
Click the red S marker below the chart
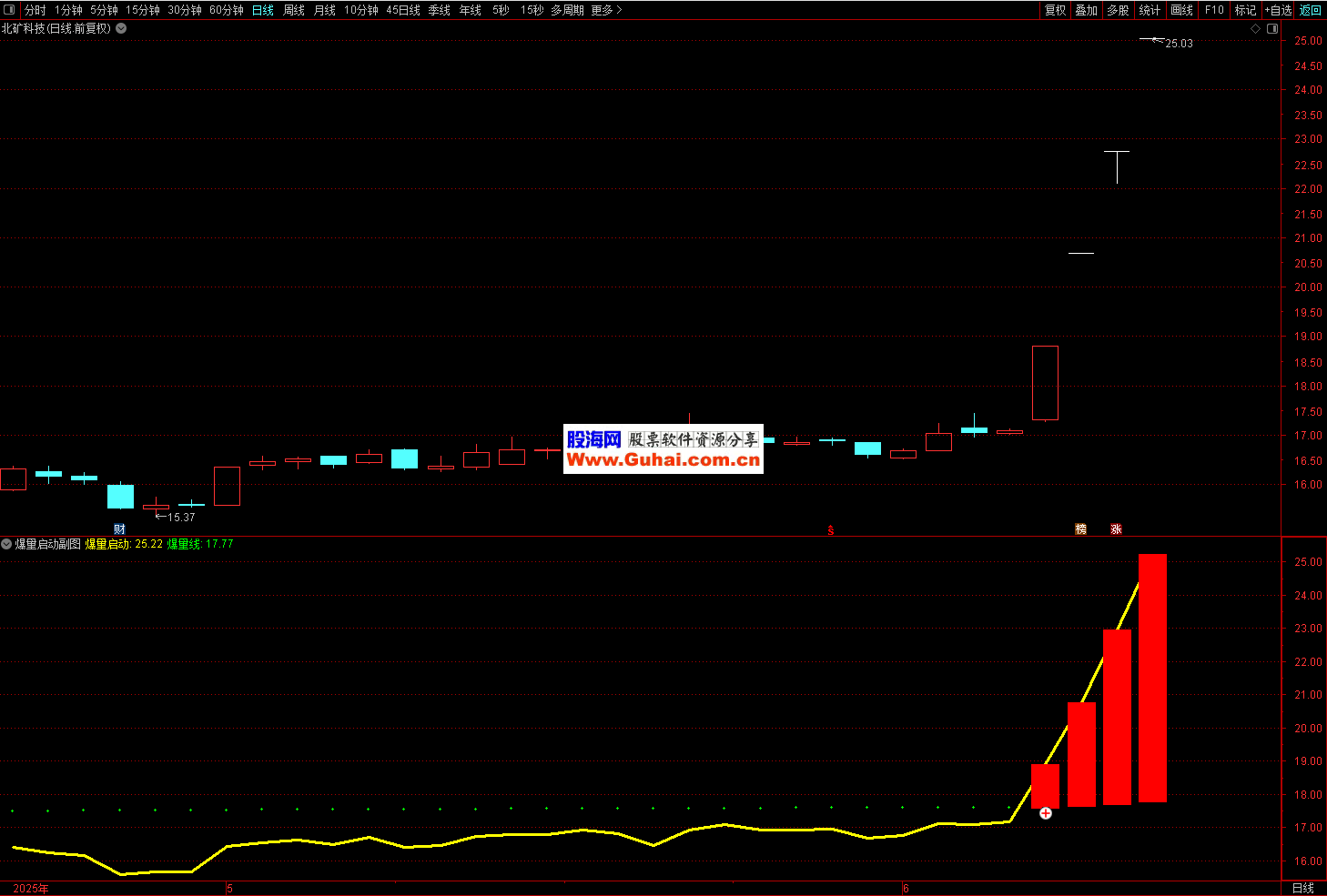tap(831, 529)
